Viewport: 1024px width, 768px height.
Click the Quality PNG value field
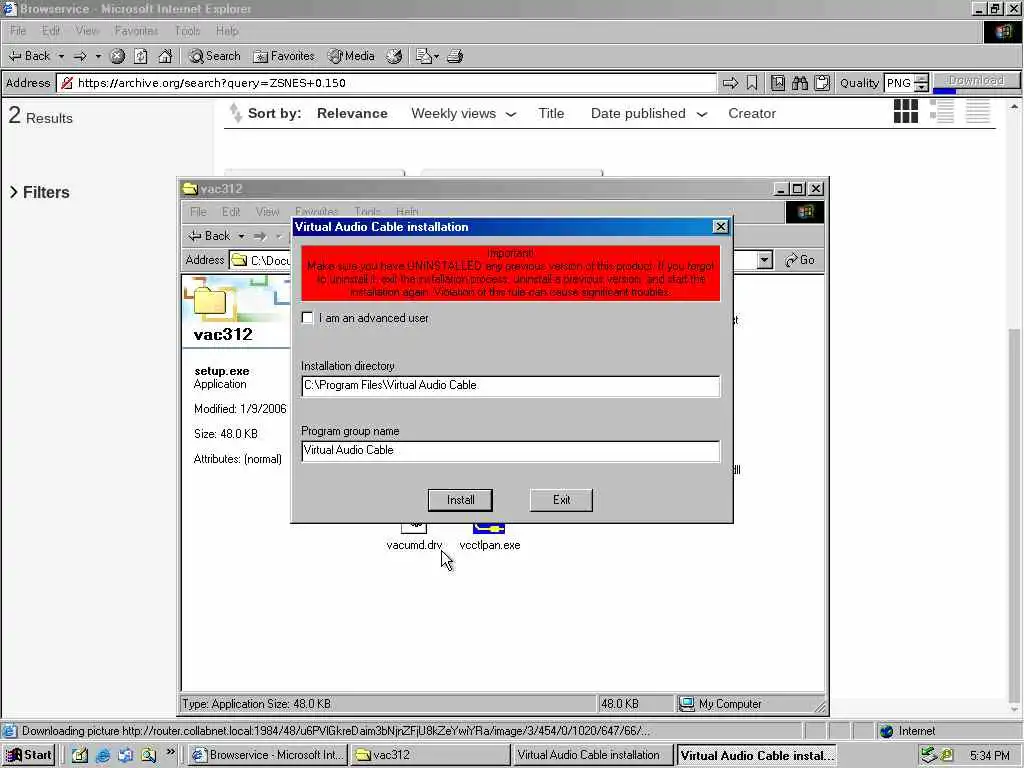point(899,83)
